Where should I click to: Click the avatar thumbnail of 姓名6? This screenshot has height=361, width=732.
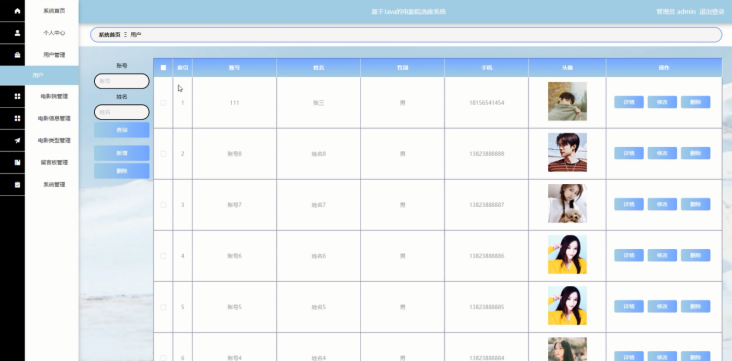[x=567, y=255]
